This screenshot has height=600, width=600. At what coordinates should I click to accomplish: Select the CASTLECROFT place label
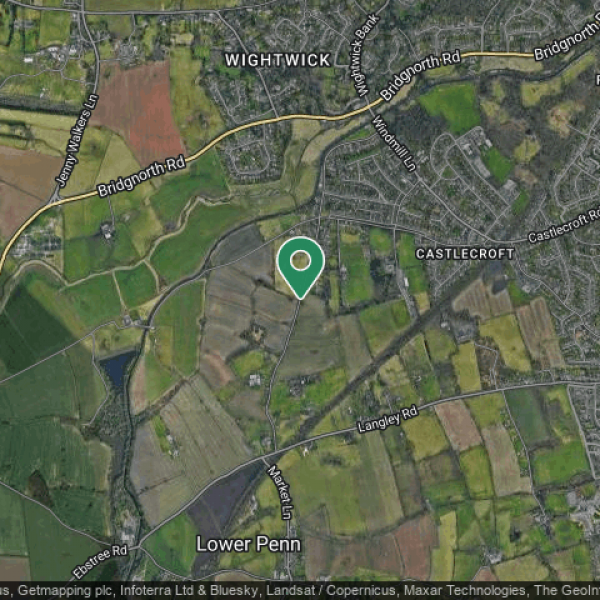click(x=465, y=254)
